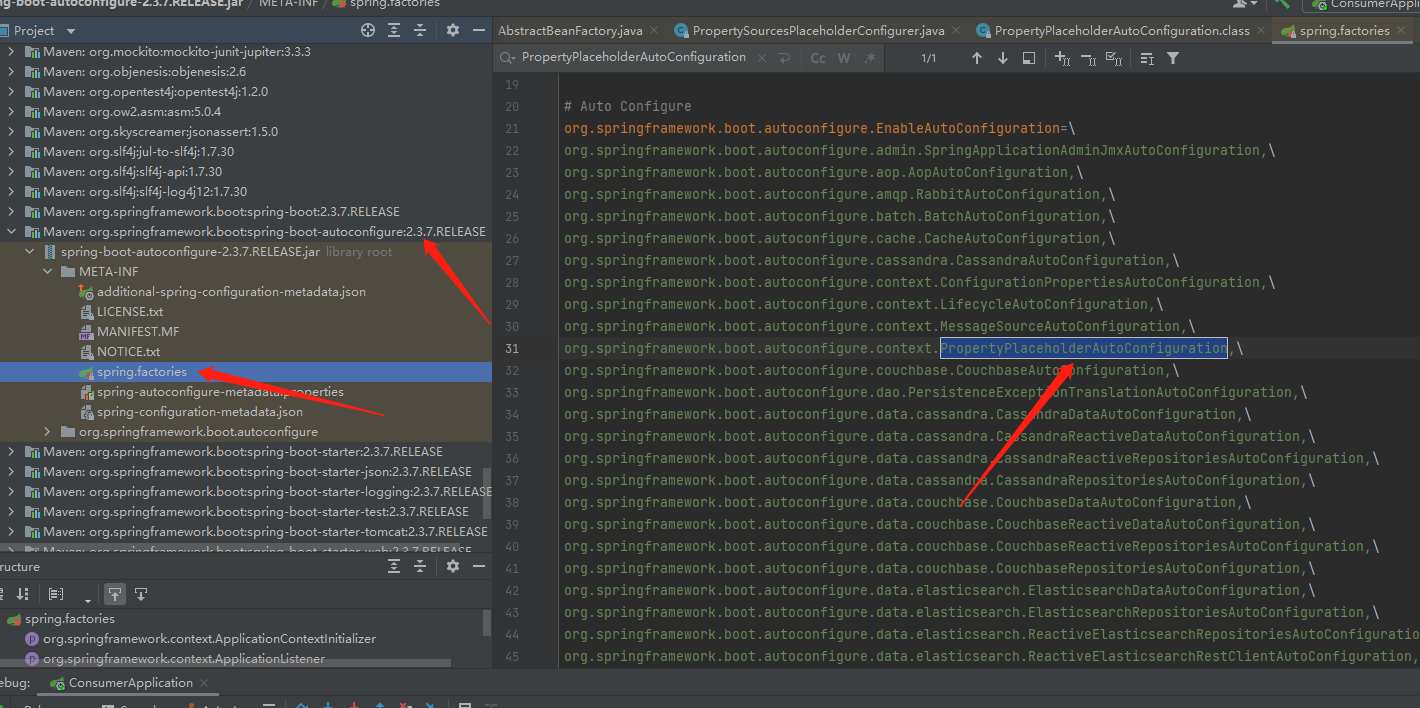Select opened file locator icon in Project panel
Image resolution: width=1420 pixels, height=708 pixels.
coord(369,31)
